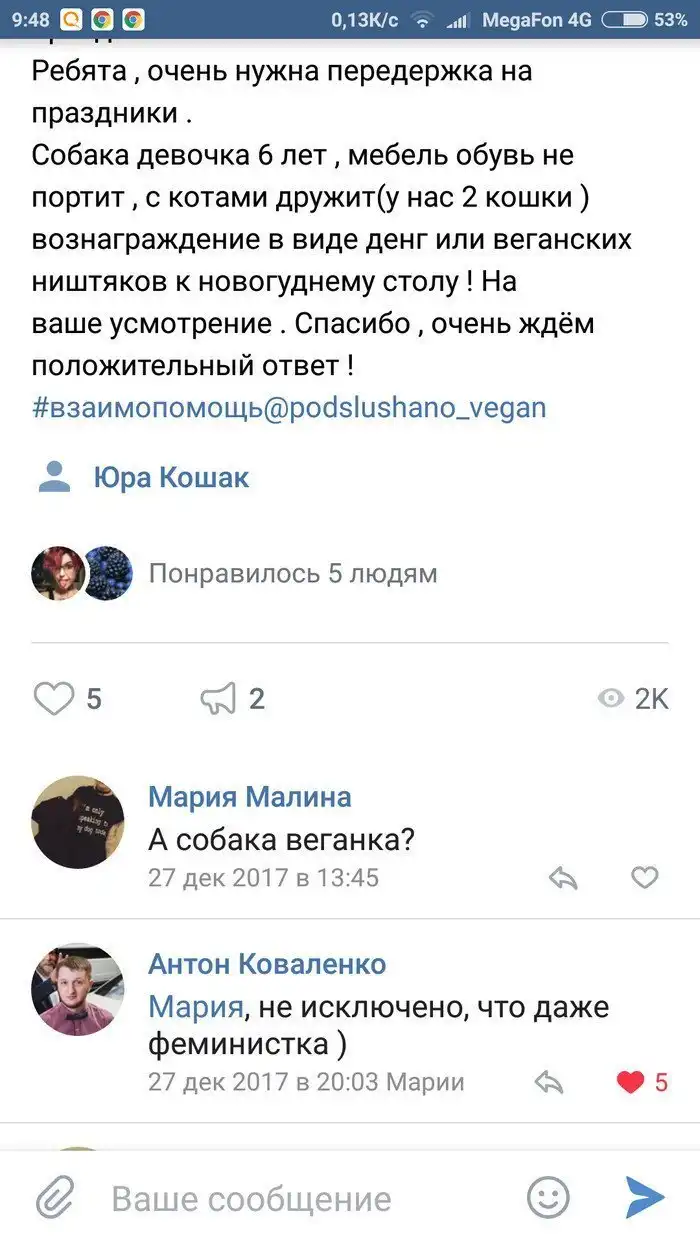Toggle red heart on Антон Коваленко's comment
This screenshot has width=700, height=1244.
[631, 1081]
